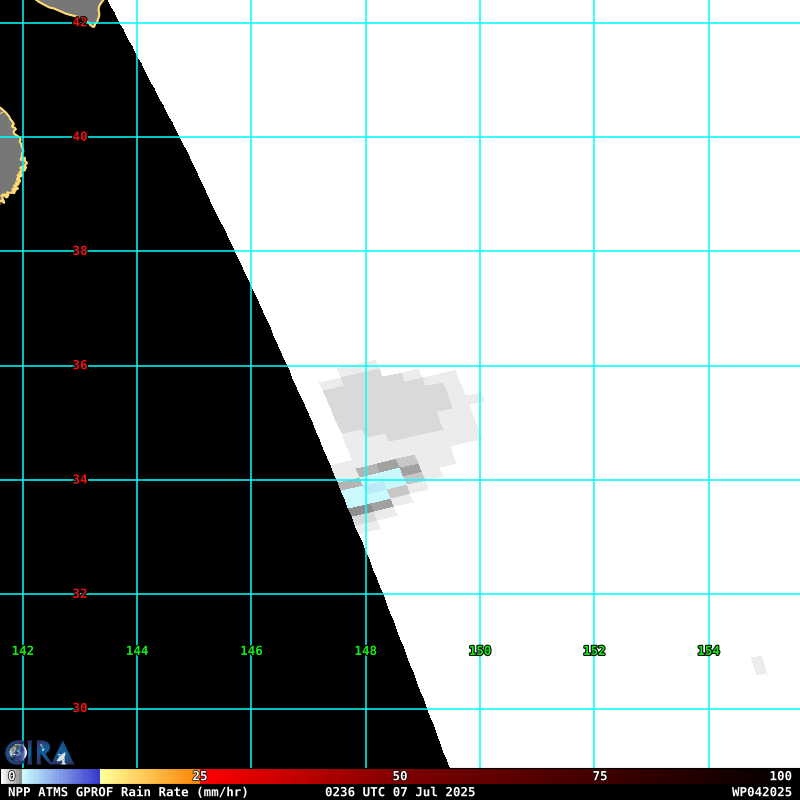Click the green 142 longitude label
800x800 pixels.
coord(23,651)
